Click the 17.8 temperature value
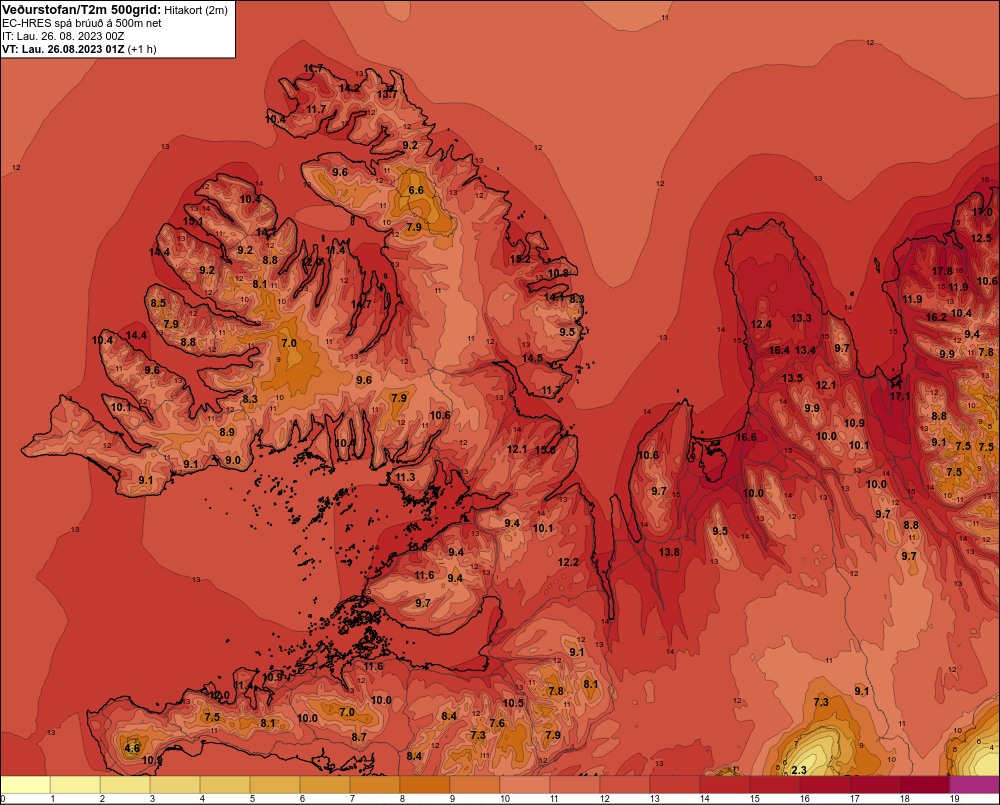 pyautogui.click(x=942, y=271)
